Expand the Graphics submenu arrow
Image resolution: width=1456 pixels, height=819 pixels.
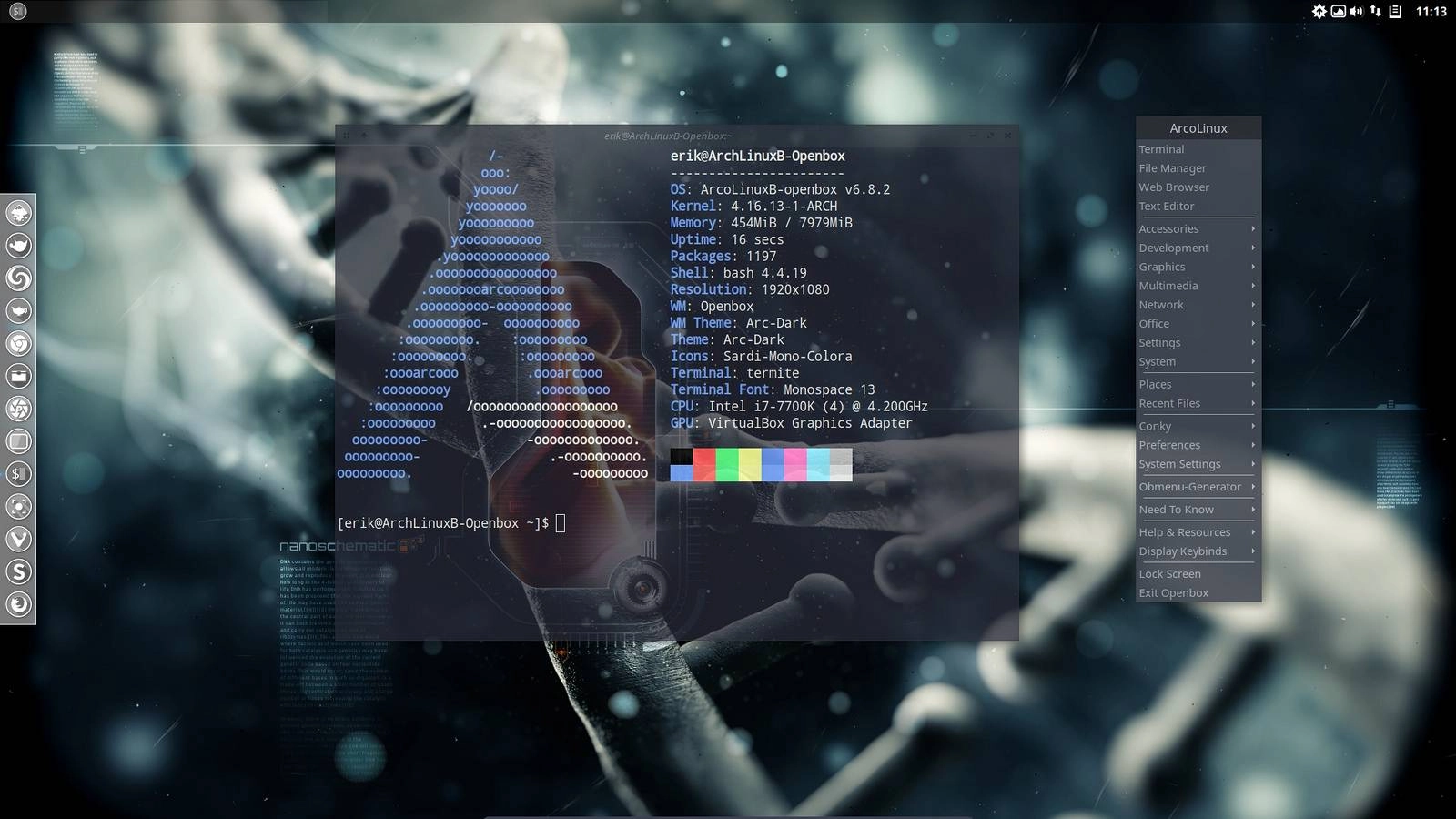tap(1253, 268)
